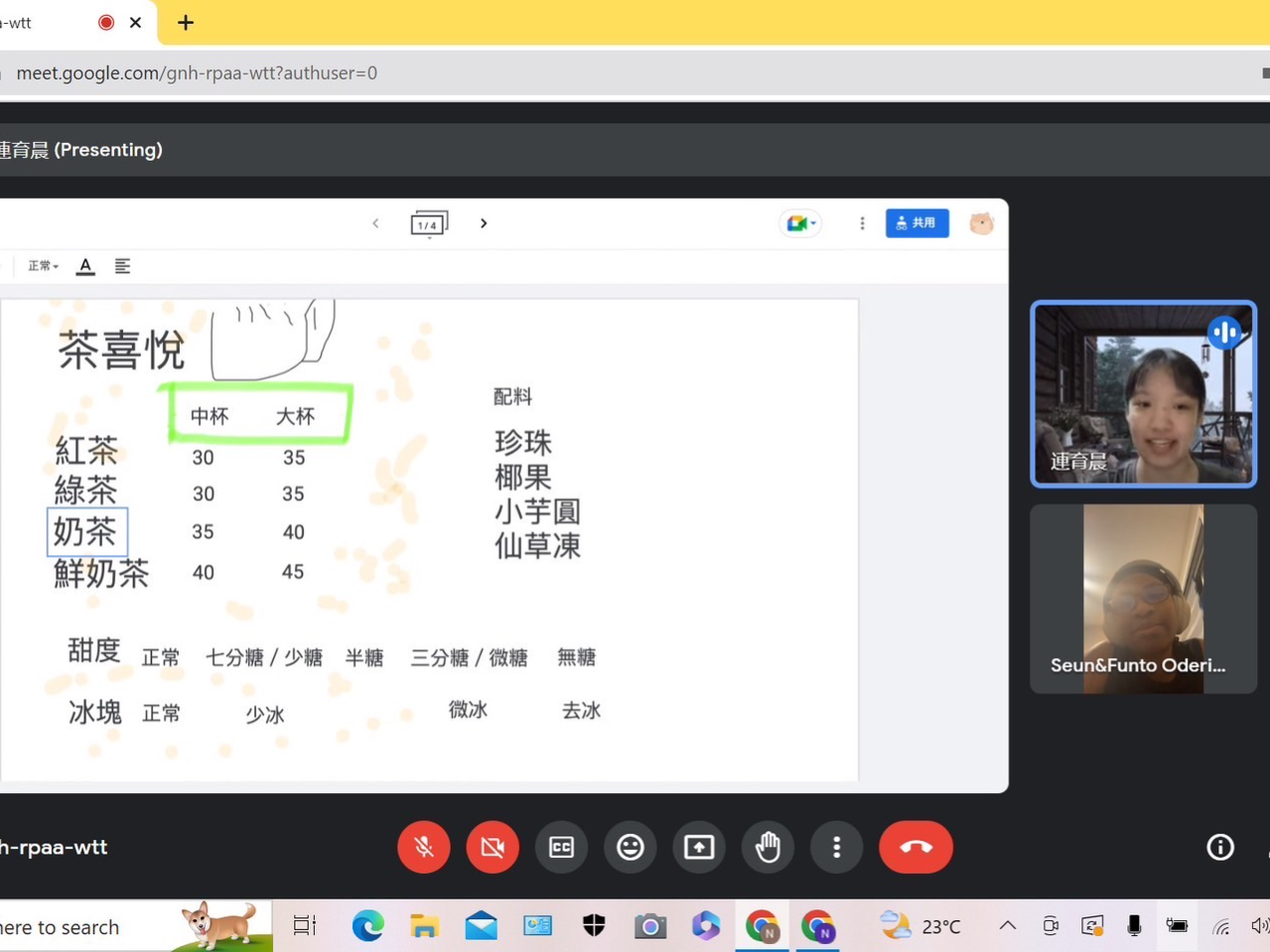Screen dimensions: 1270x952
Task: Click the text color A icon
Action: click(x=85, y=266)
